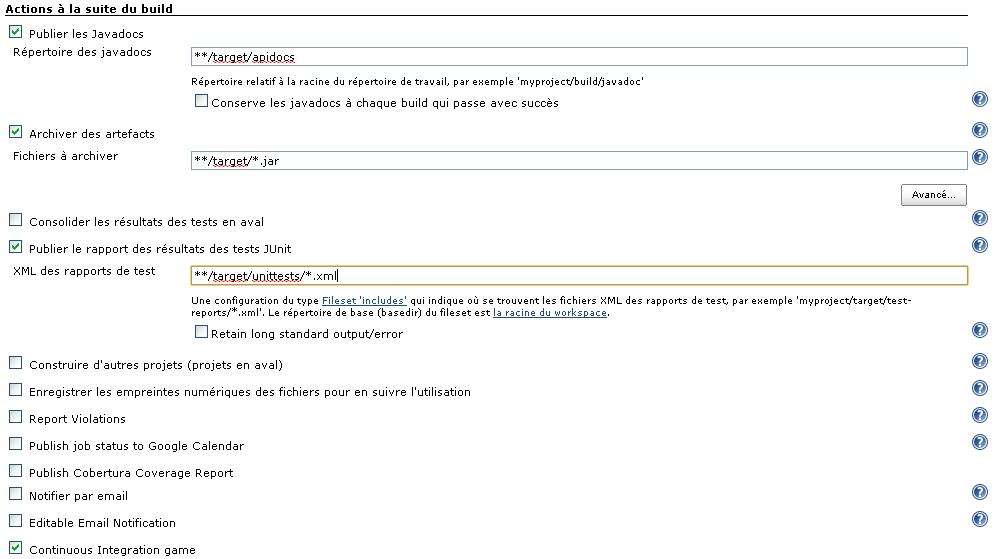Follow the la racine du workspace link

(x=550, y=313)
